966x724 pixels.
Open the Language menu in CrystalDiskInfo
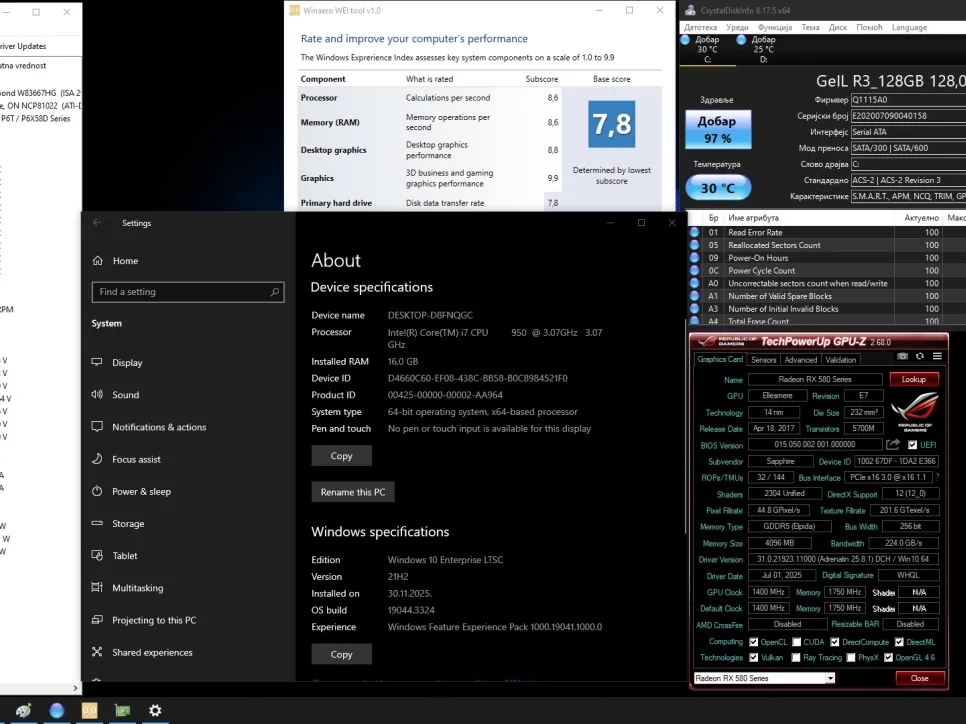[909, 27]
